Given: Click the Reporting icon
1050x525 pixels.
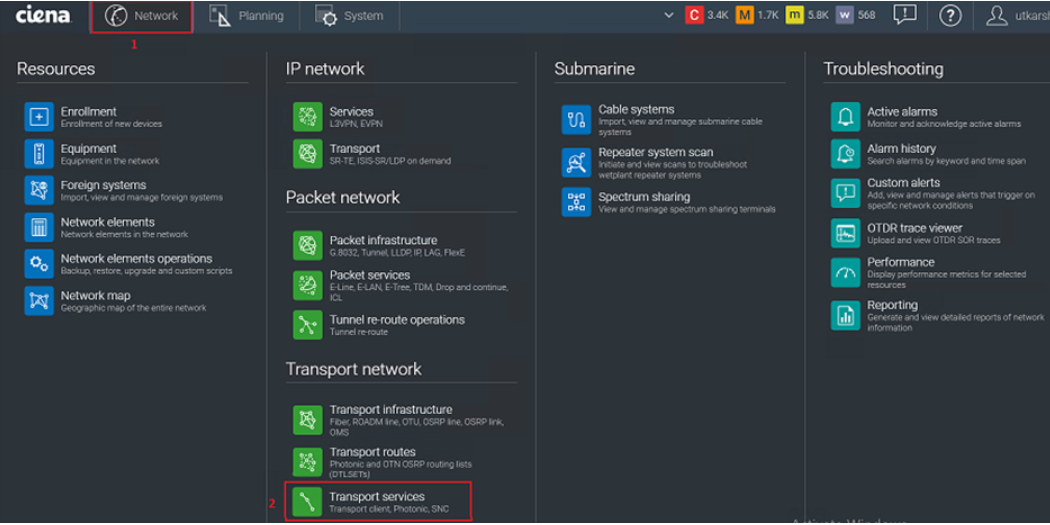Looking at the screenshot, I should (x=845, y=315).
